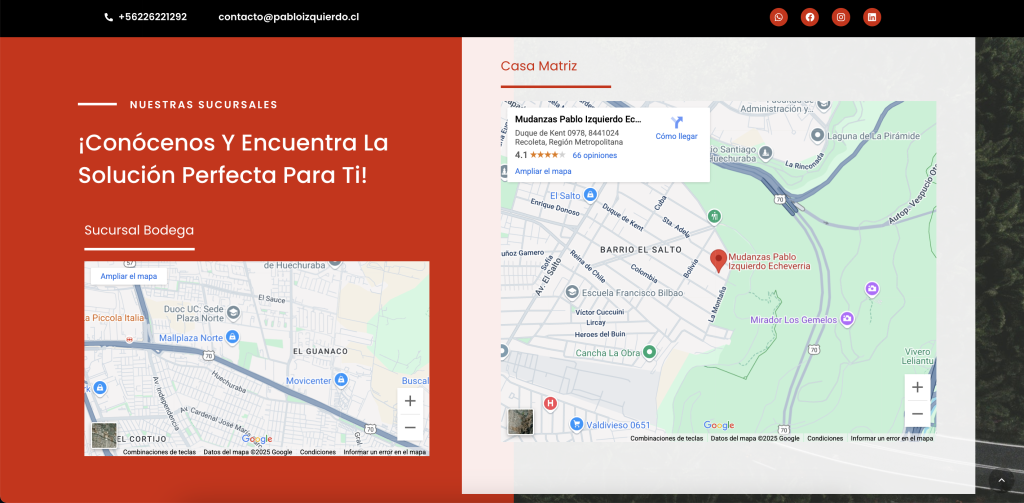This screenshot has width=1024, height=503.
Task: Switch Sucursal Bodega map to satellite thumbnail
Action: click(104, 436)
